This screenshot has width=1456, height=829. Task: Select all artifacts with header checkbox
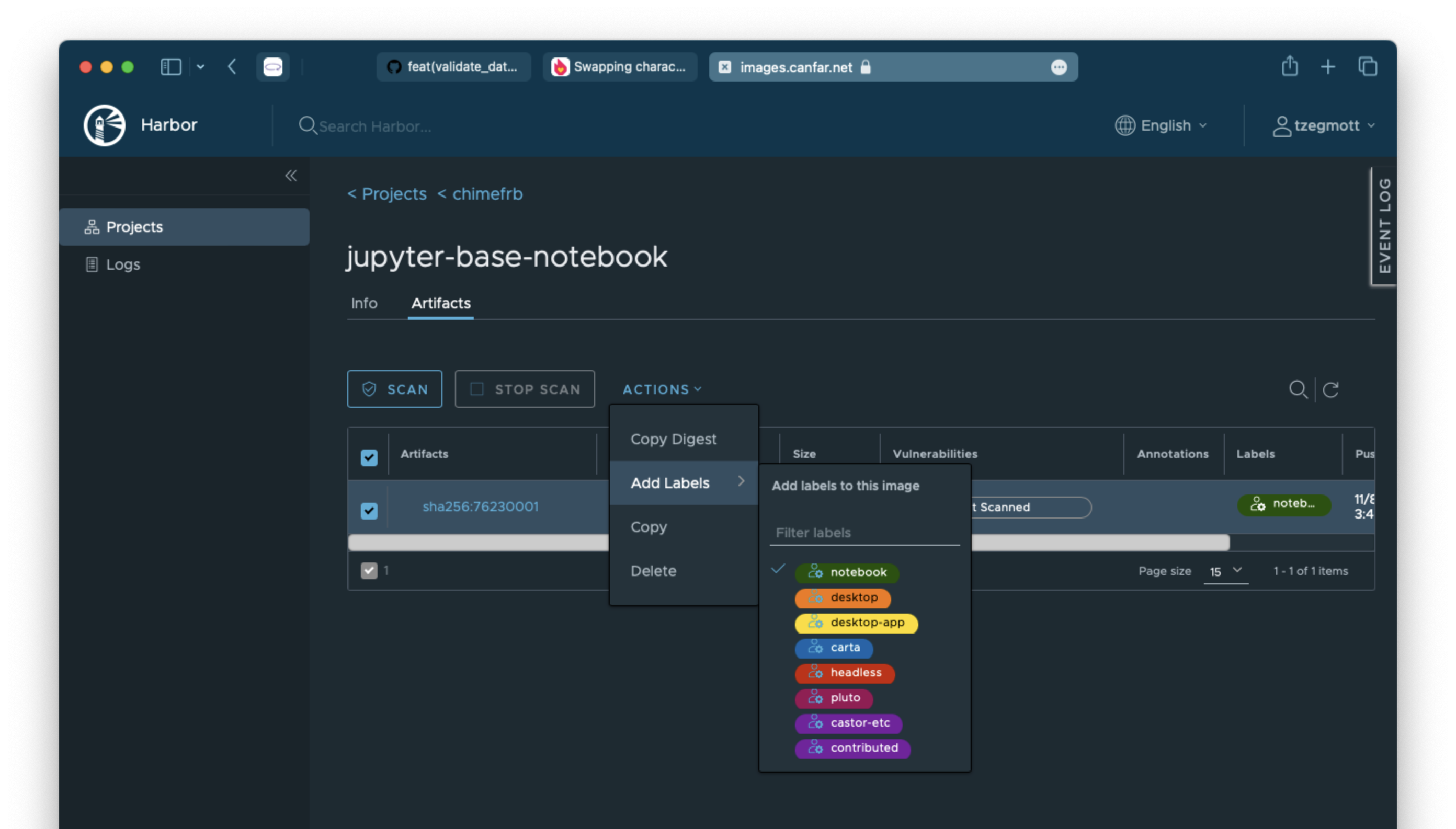point(369,457)
